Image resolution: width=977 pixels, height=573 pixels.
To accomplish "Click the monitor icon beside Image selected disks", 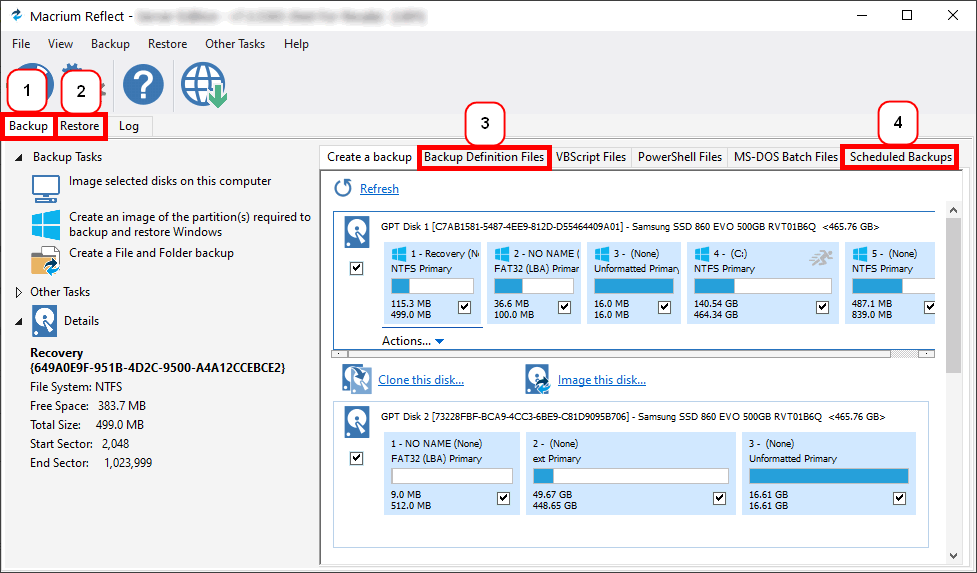I will 46,189.
